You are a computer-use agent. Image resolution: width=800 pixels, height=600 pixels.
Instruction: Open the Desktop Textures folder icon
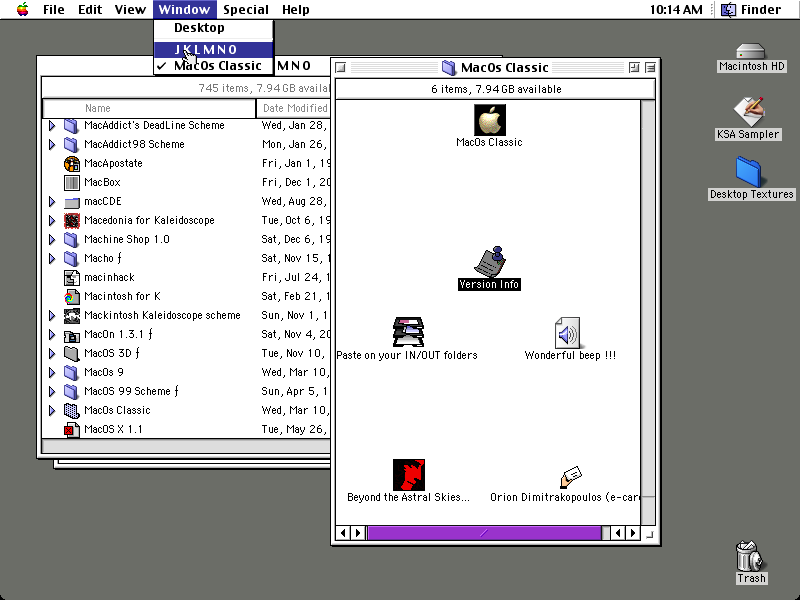[x=748, y=172]
